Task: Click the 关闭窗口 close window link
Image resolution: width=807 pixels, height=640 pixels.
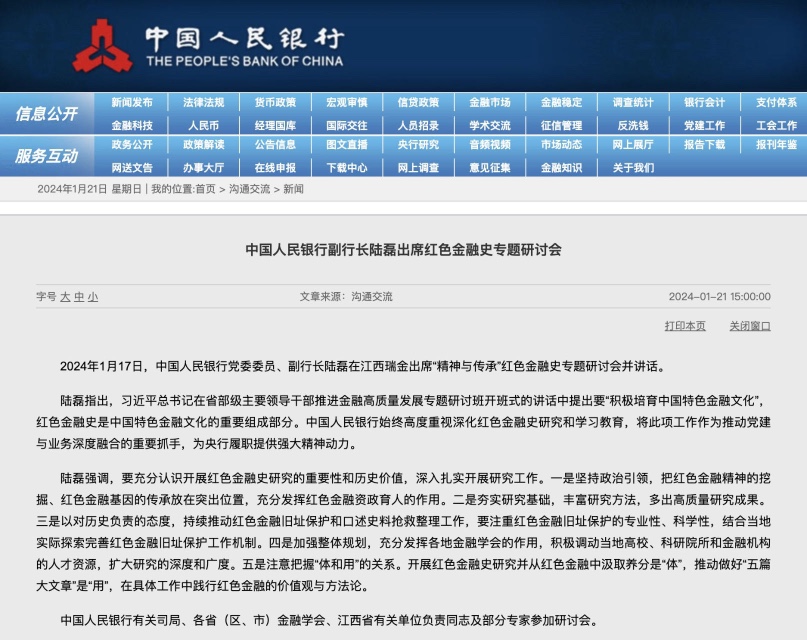Action: point(750,326)
